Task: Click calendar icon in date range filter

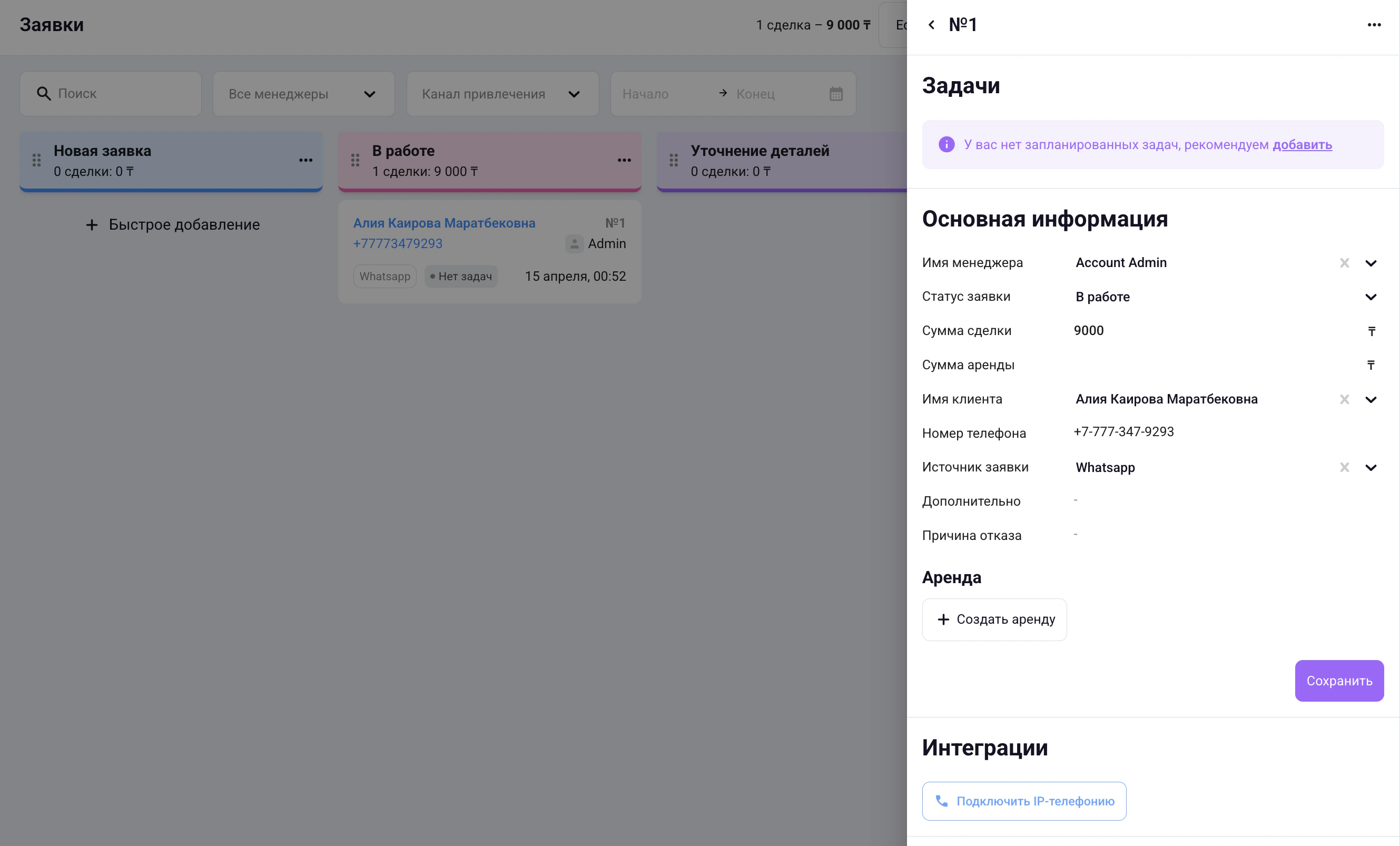Action: click(x=836, y=94)
